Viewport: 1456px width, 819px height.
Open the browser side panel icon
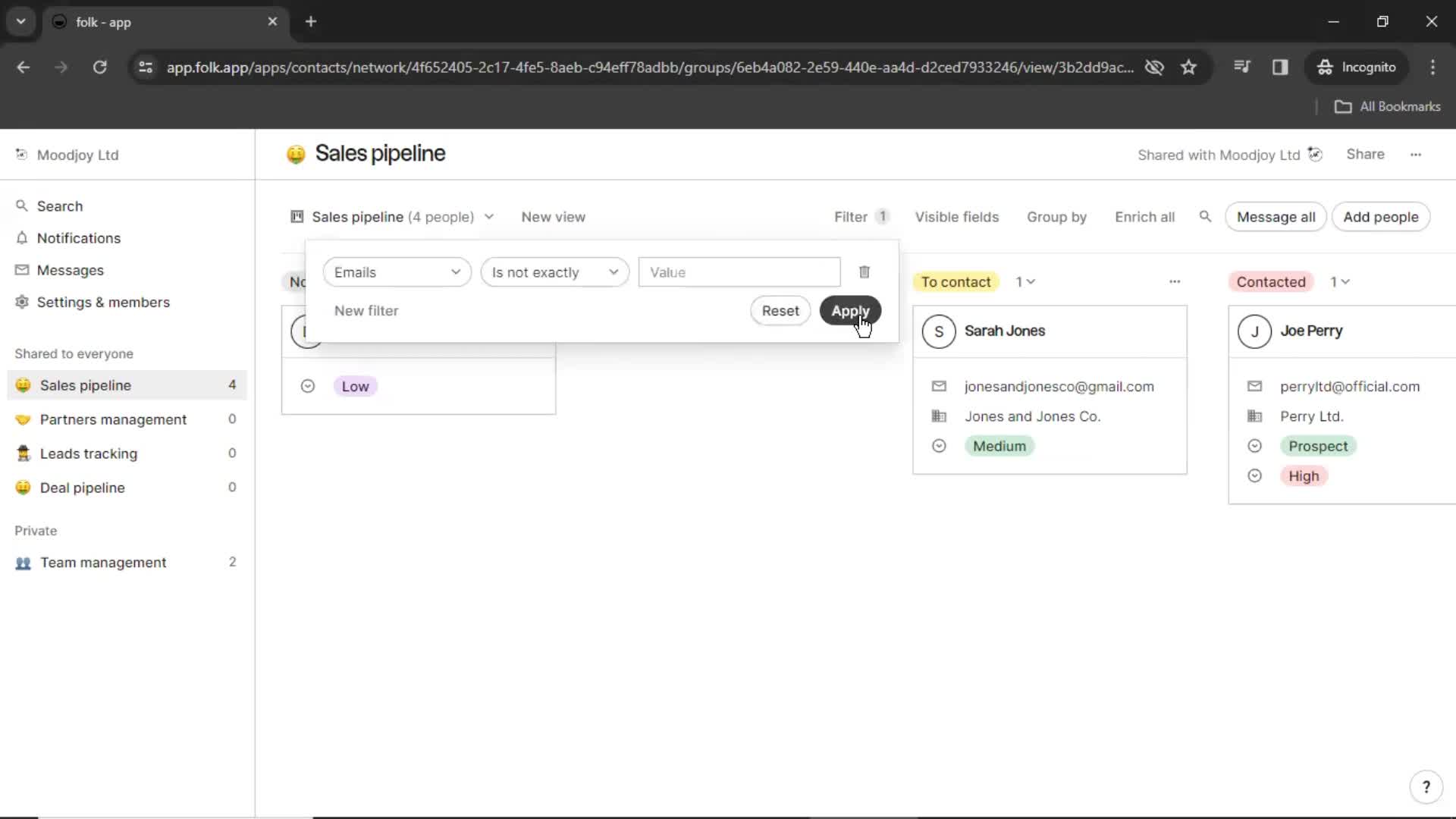(x=1280, y=67)
